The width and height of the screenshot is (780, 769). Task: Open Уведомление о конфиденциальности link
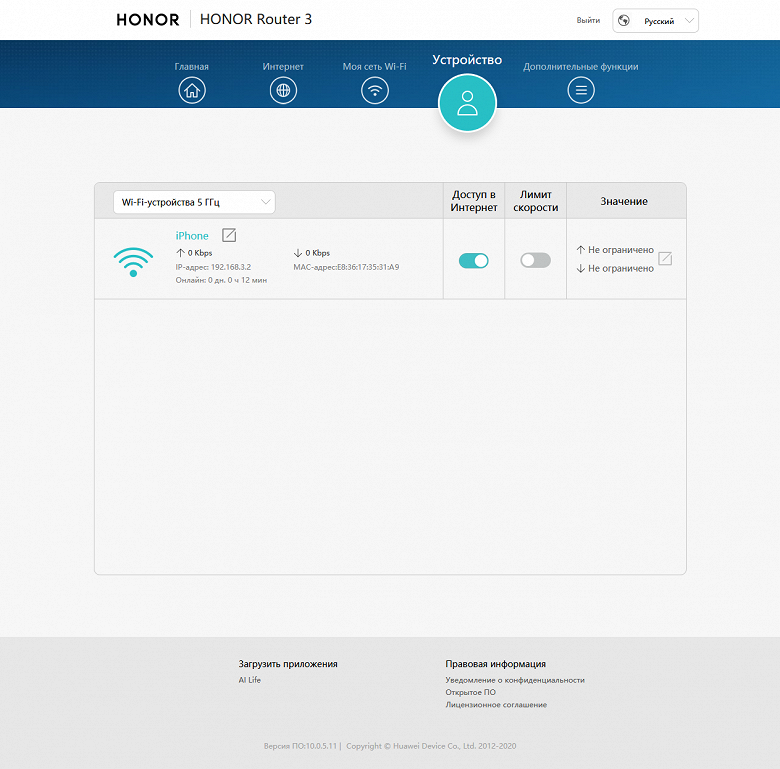pyautogui.click(x=515, y=680)
